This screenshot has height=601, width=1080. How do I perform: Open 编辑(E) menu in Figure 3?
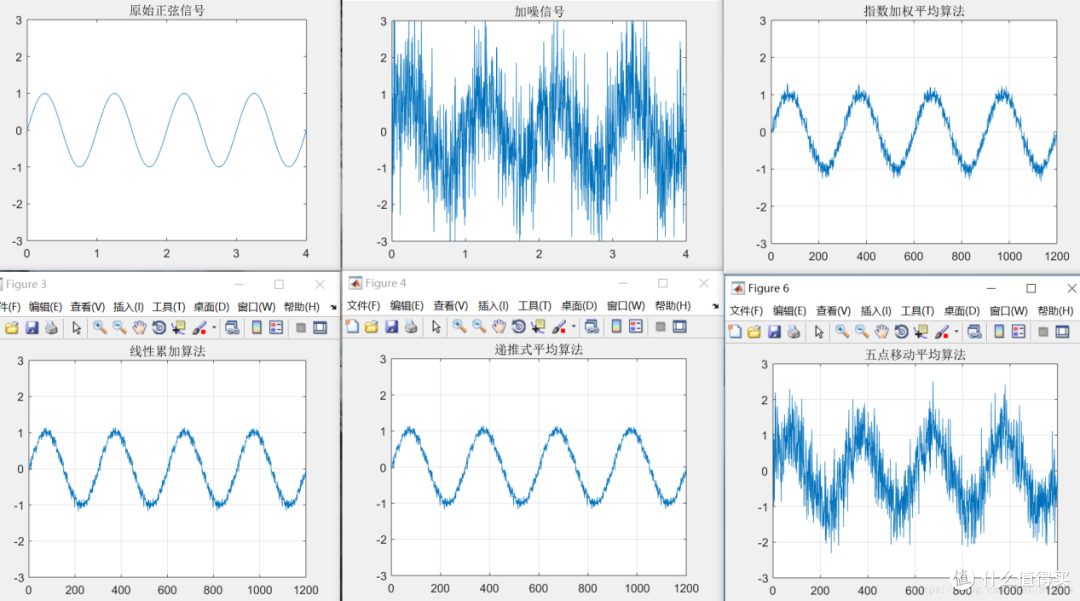[45, 306]
